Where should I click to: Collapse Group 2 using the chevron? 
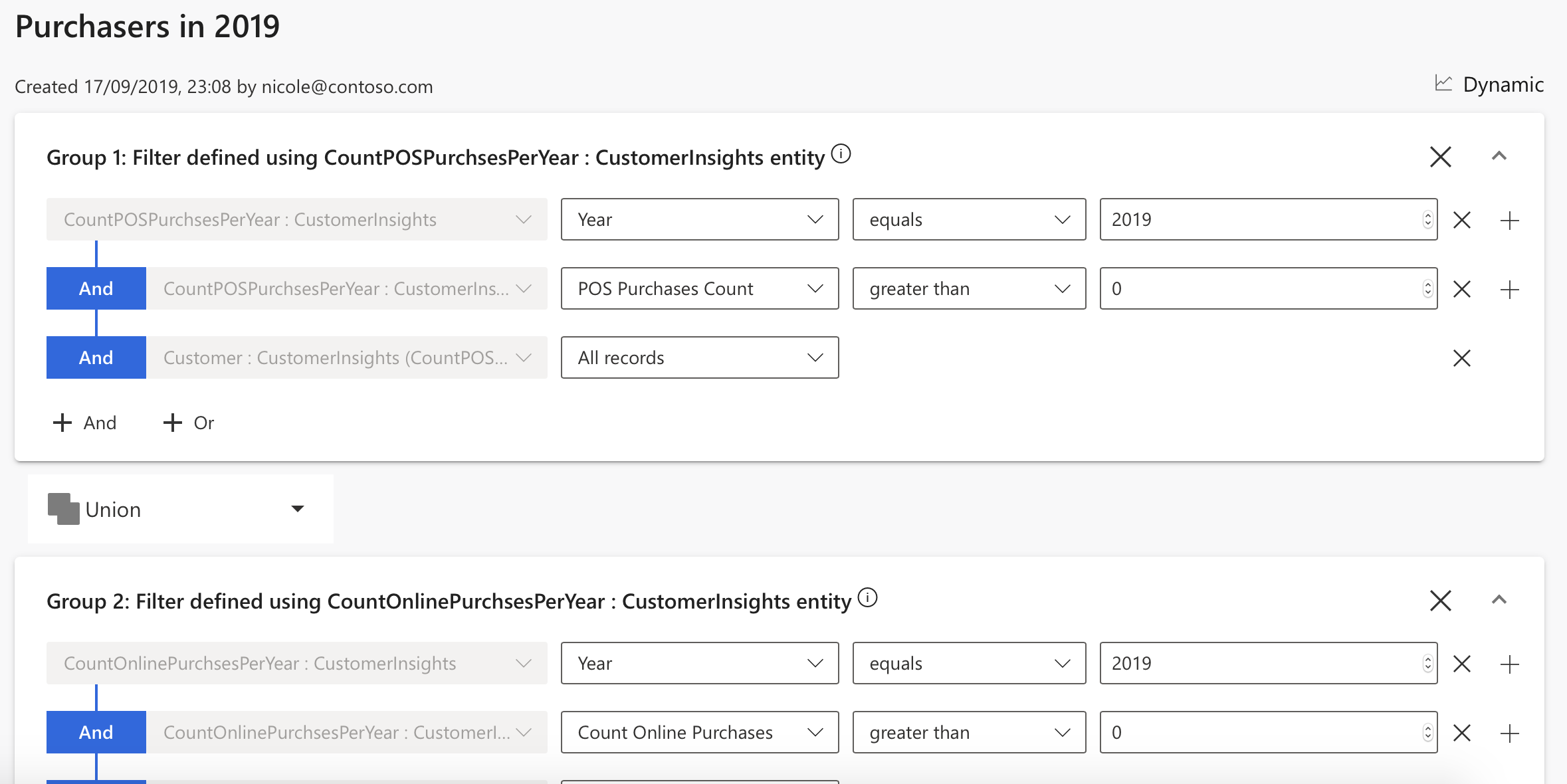coord(1499,601)
